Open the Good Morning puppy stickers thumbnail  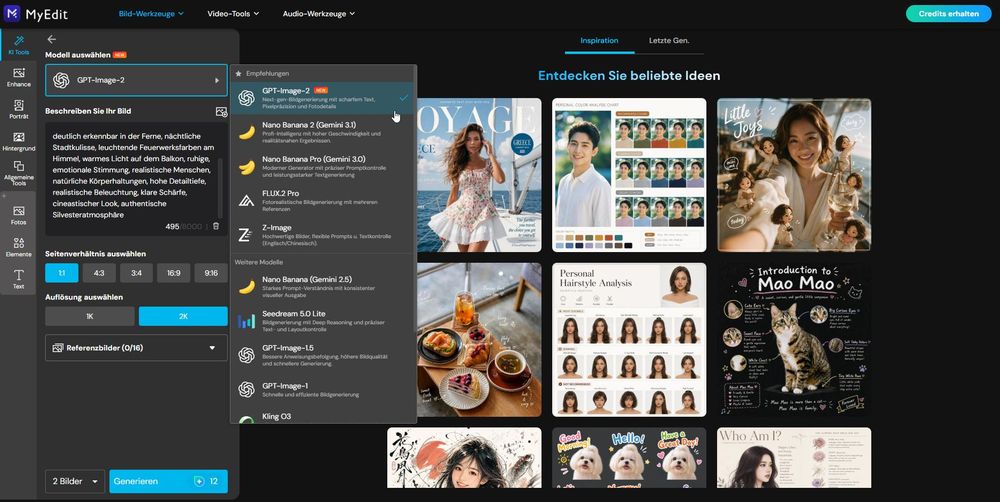pos(629,457)
